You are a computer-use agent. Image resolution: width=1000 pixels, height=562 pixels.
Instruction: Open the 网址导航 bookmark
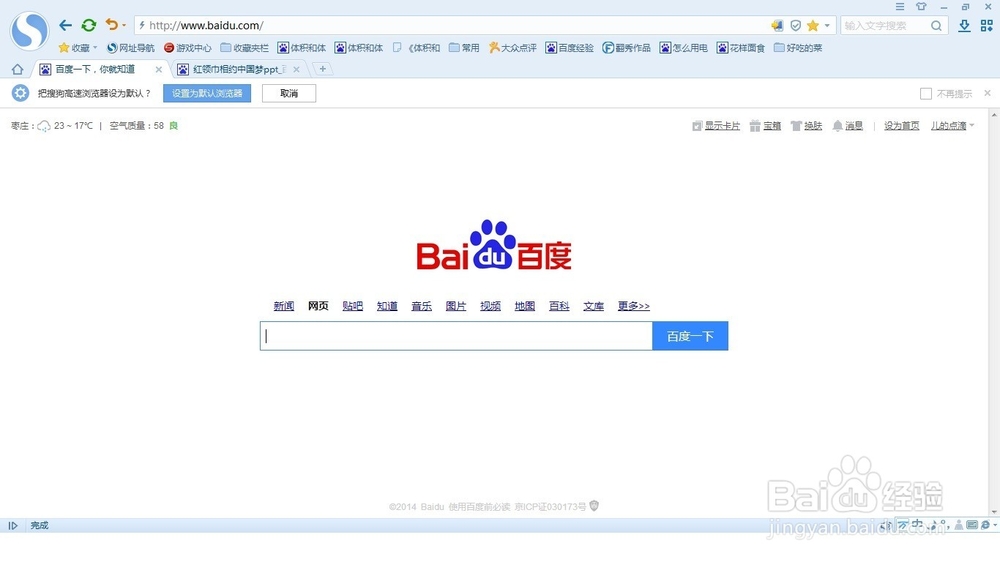(131, 48)
